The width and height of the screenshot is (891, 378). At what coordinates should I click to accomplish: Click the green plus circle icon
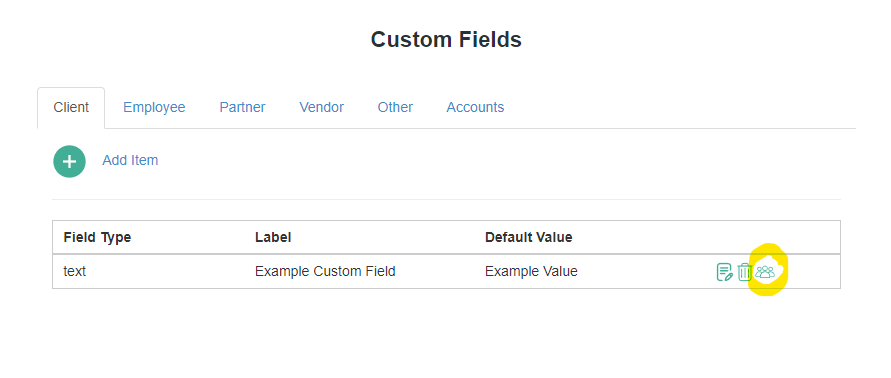coord(69,161)
